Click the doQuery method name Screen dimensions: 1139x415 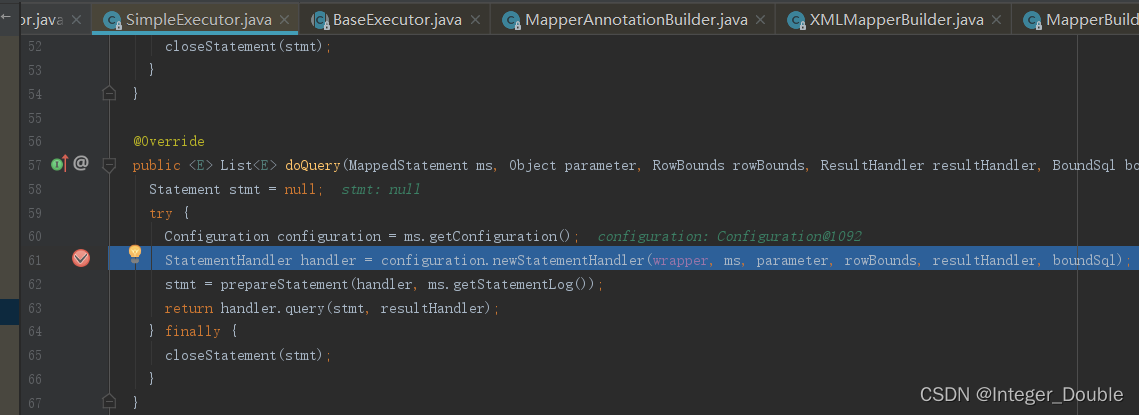tap(313, 165)
